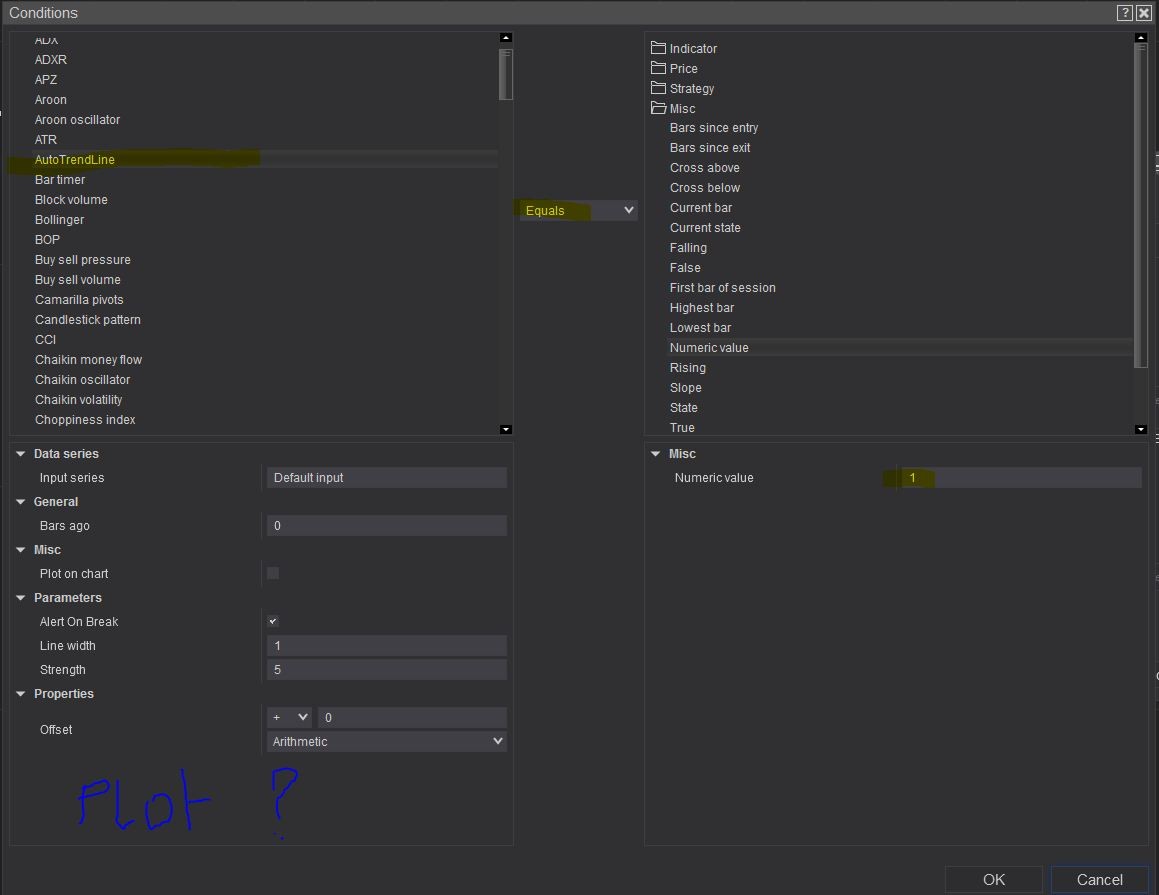The width and height of the screenshot is (1159, 895).
Task: Select Chaikin volatility indicator
Action: pos(78,399)
